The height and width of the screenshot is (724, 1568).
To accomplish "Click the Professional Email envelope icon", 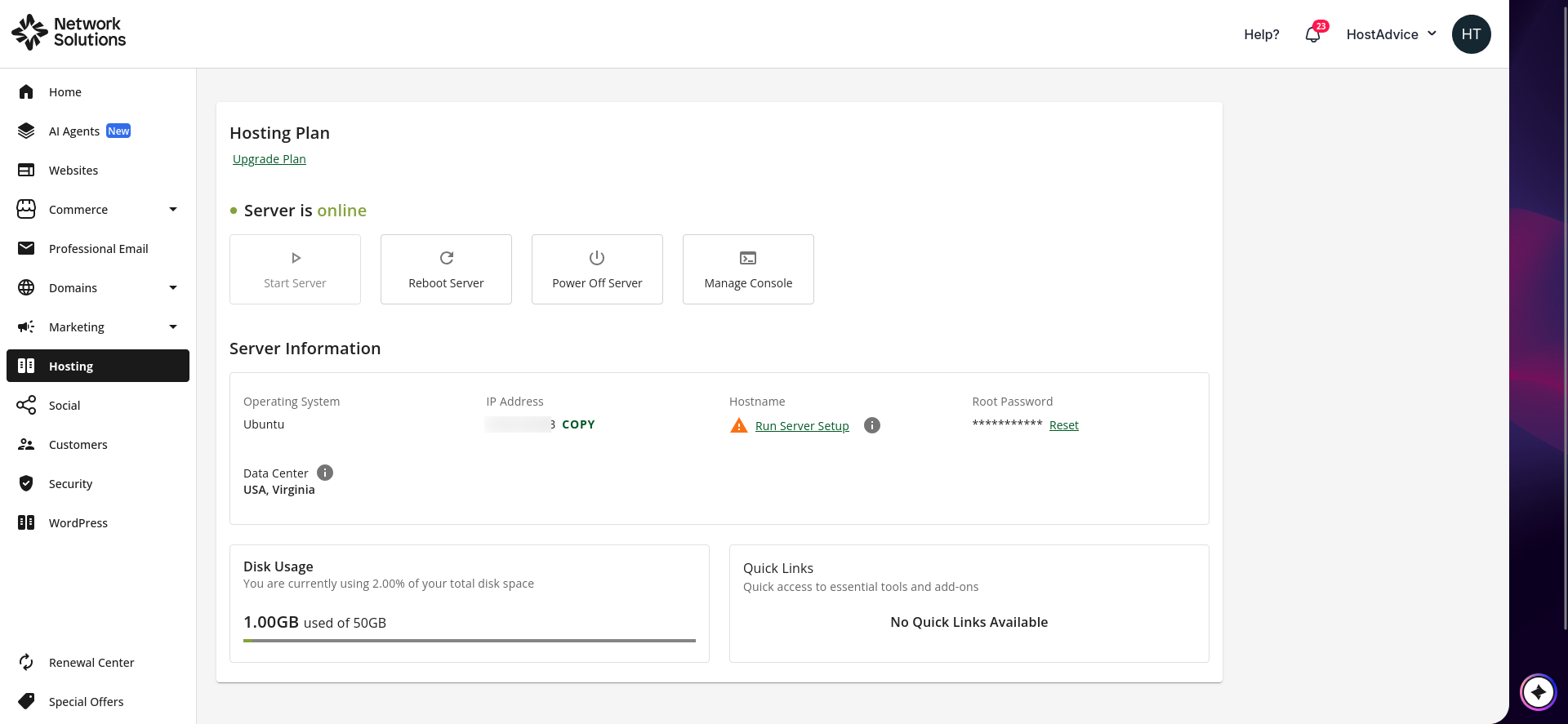I will 26,248.
